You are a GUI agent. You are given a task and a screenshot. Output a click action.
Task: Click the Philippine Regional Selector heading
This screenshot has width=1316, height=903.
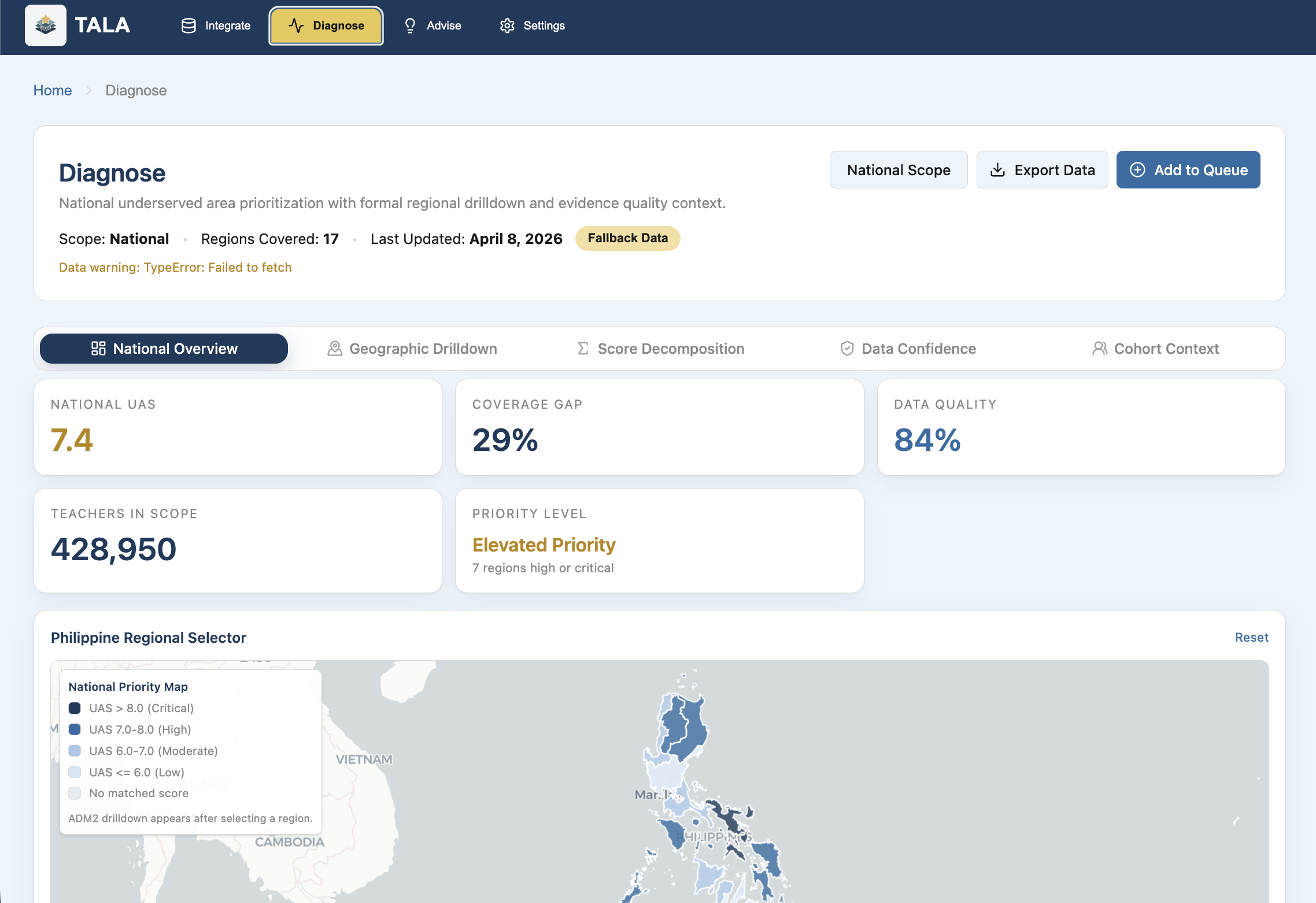pos(149,638)
